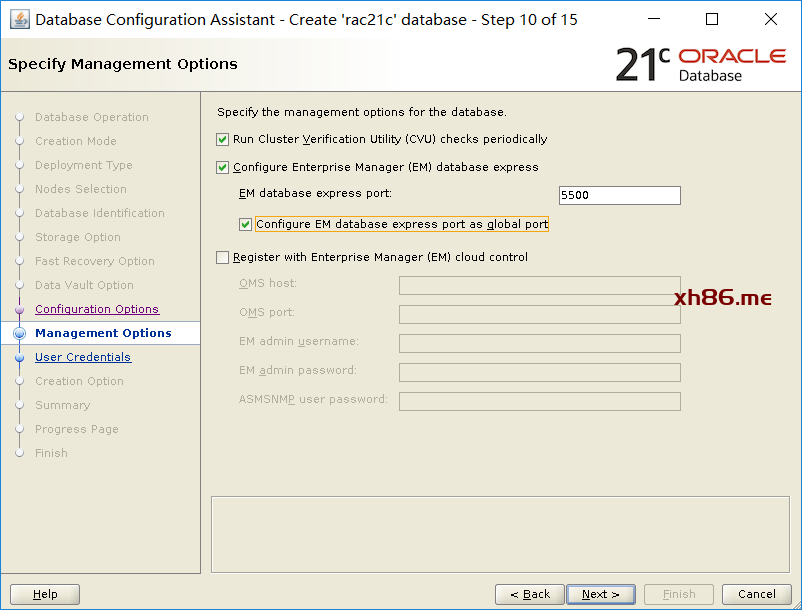
Task: Open the Configuration Options step link
Action: click(x=97, y=310)
